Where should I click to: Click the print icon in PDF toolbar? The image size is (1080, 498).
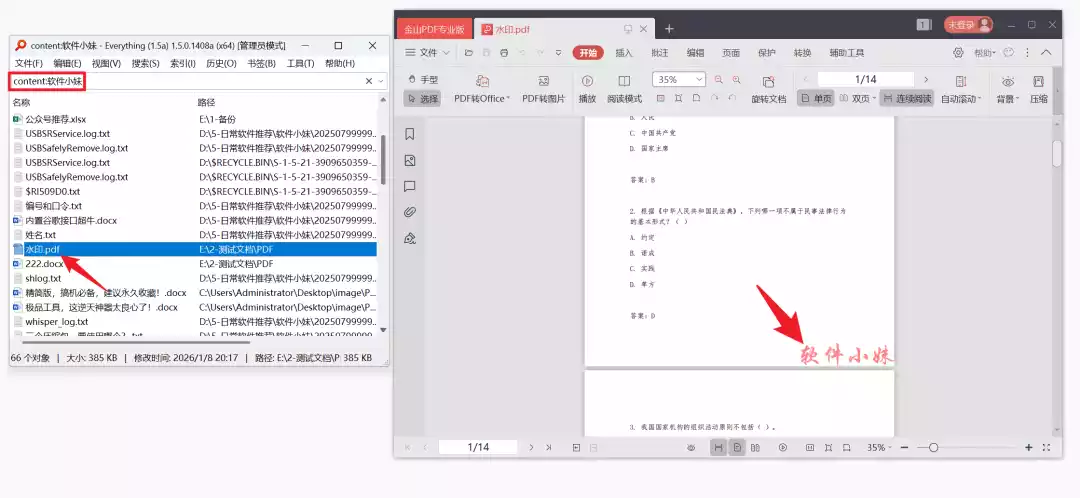click(x=504, y=52)
